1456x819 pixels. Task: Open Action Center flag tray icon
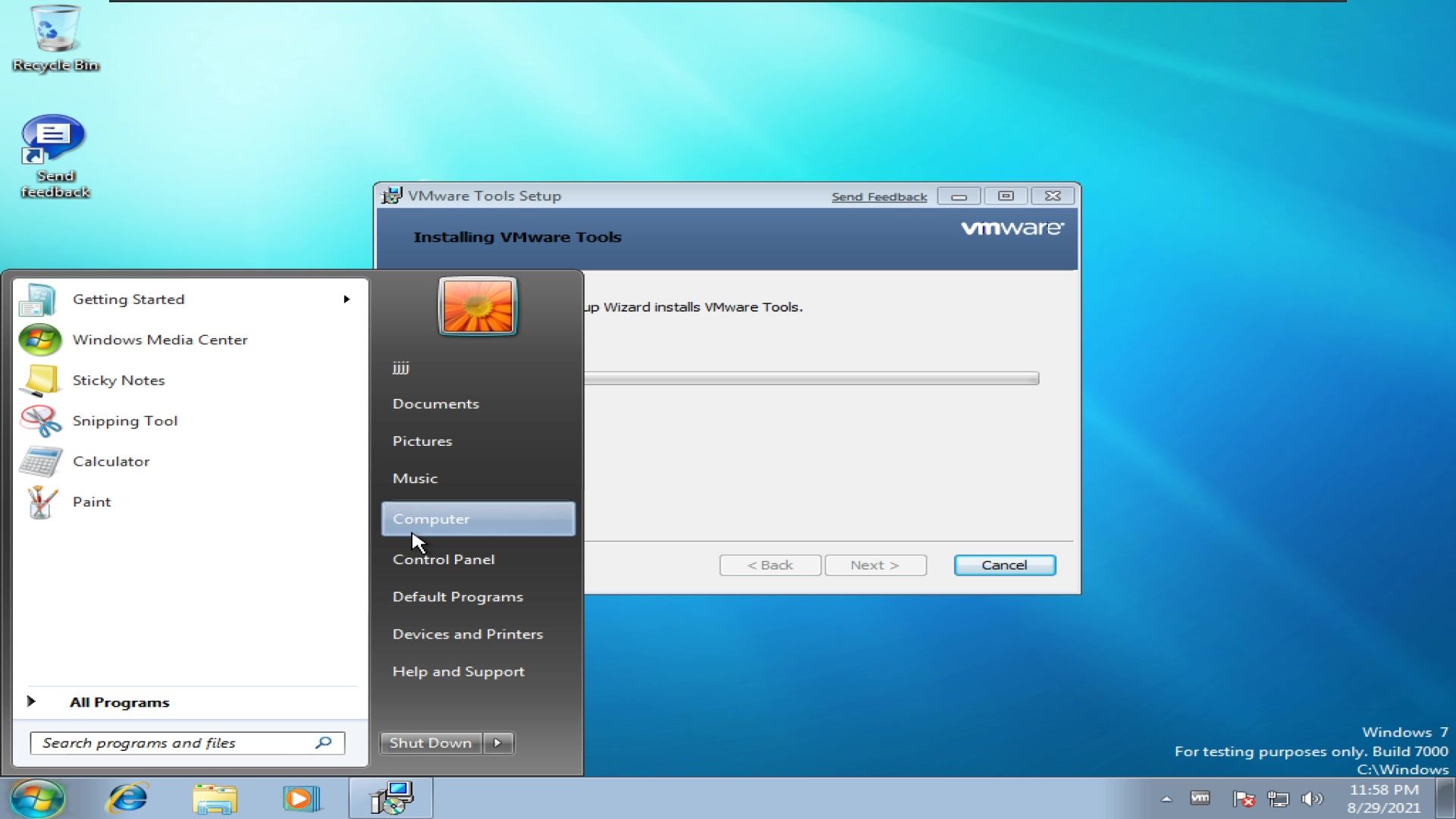(1243, 799)
